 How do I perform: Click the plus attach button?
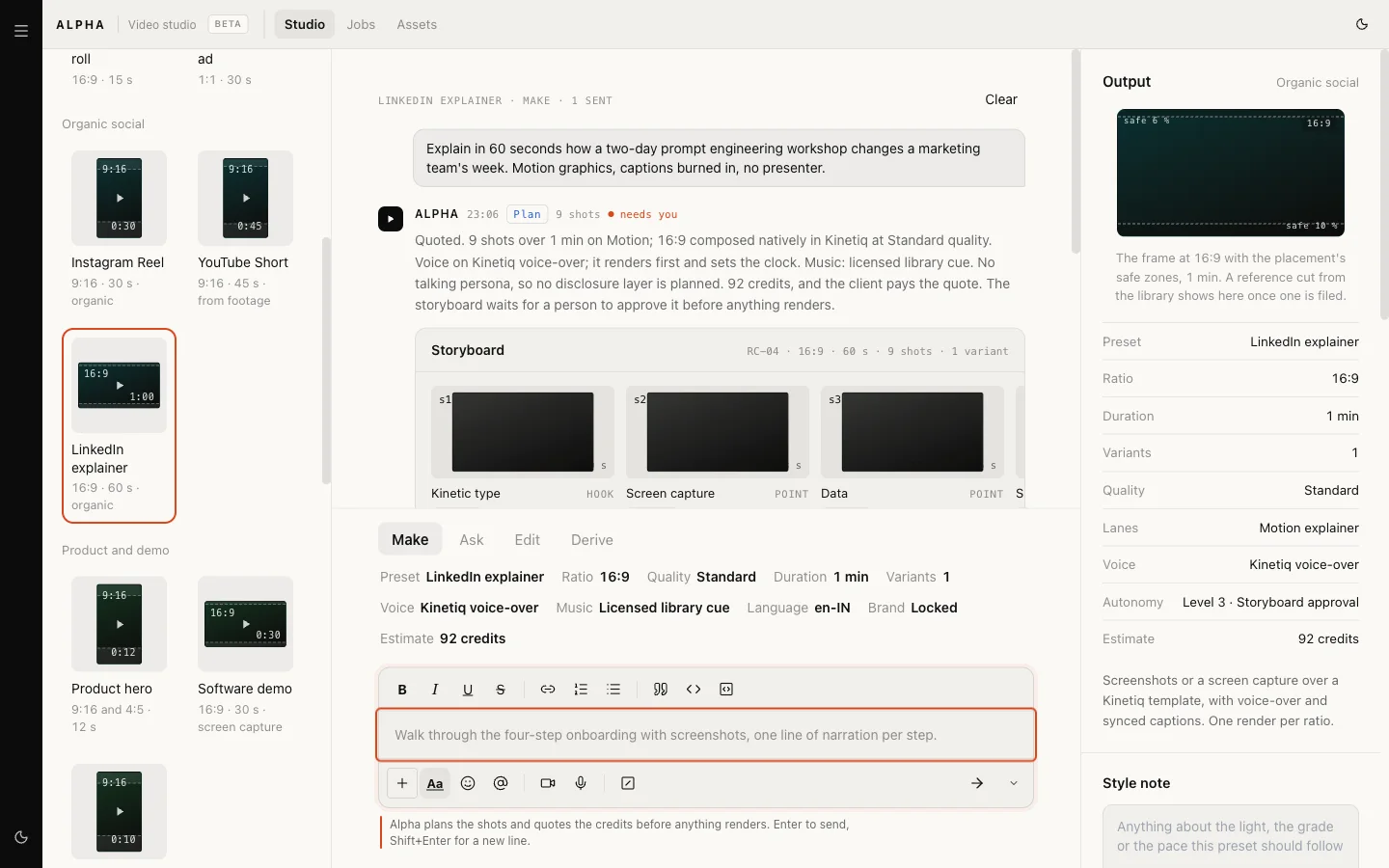pyautogui.click(x=402, y=783)
